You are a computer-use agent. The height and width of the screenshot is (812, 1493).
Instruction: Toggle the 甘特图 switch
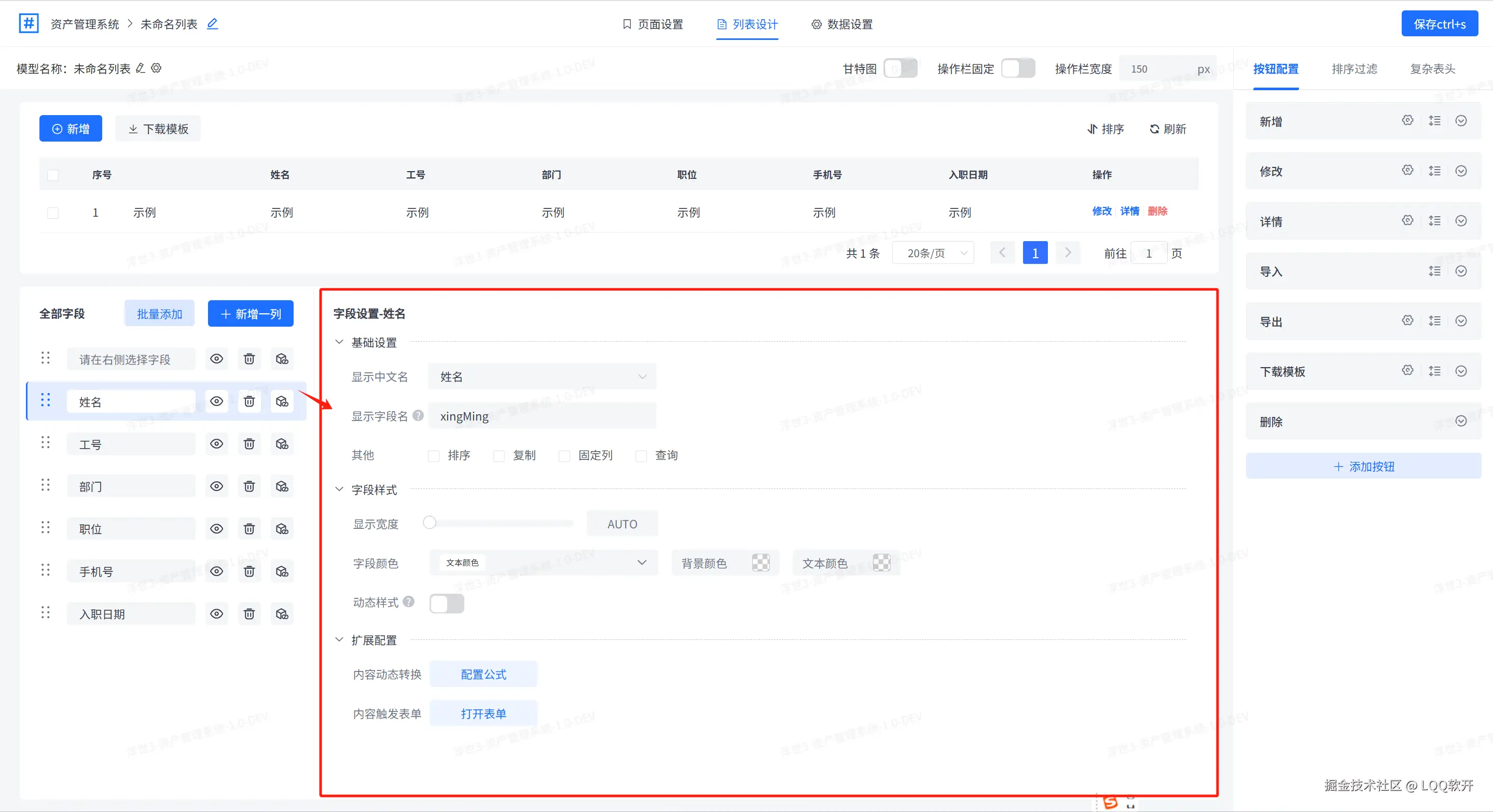coord(900,68)
